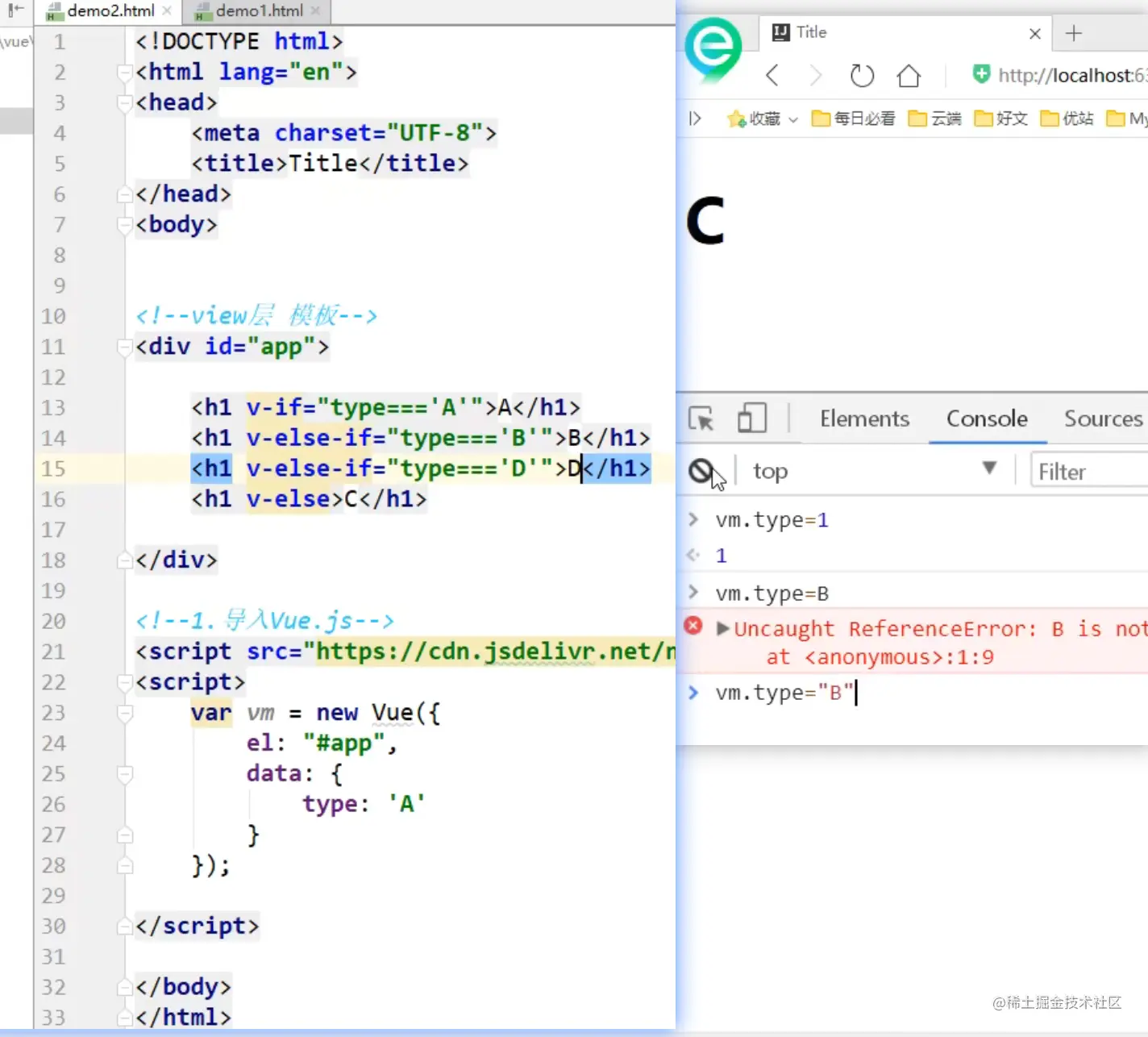The image size is (1148, 1037).
Task: Click the v-else C heading code line
Action: click(309, 499)
